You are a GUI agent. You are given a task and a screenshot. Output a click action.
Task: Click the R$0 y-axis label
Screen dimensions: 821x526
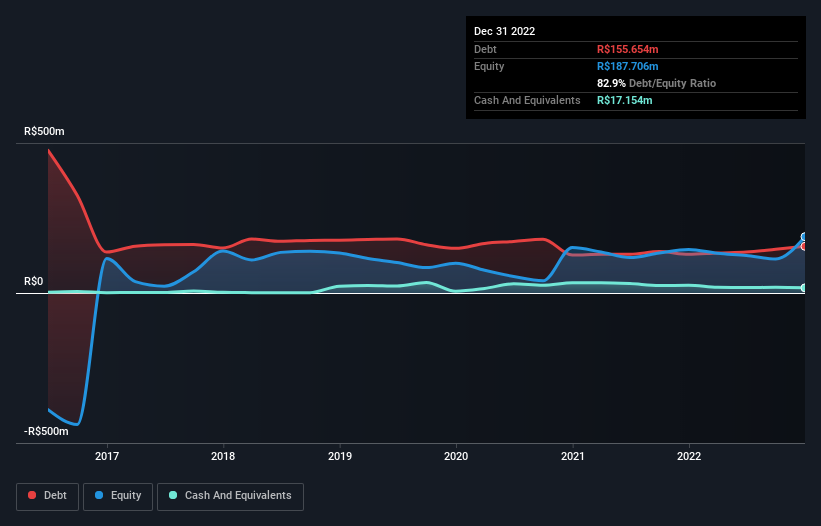[34, 282]
